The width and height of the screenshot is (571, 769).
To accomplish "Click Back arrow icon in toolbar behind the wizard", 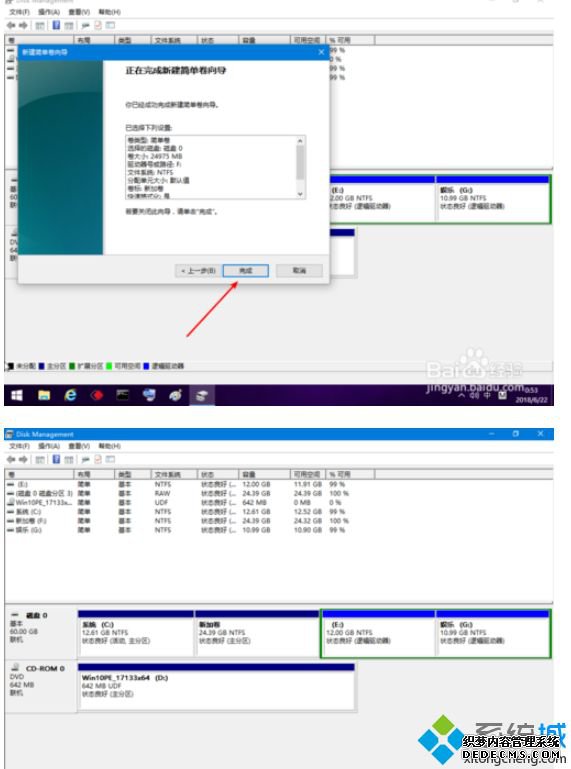I will pos(11,25).
